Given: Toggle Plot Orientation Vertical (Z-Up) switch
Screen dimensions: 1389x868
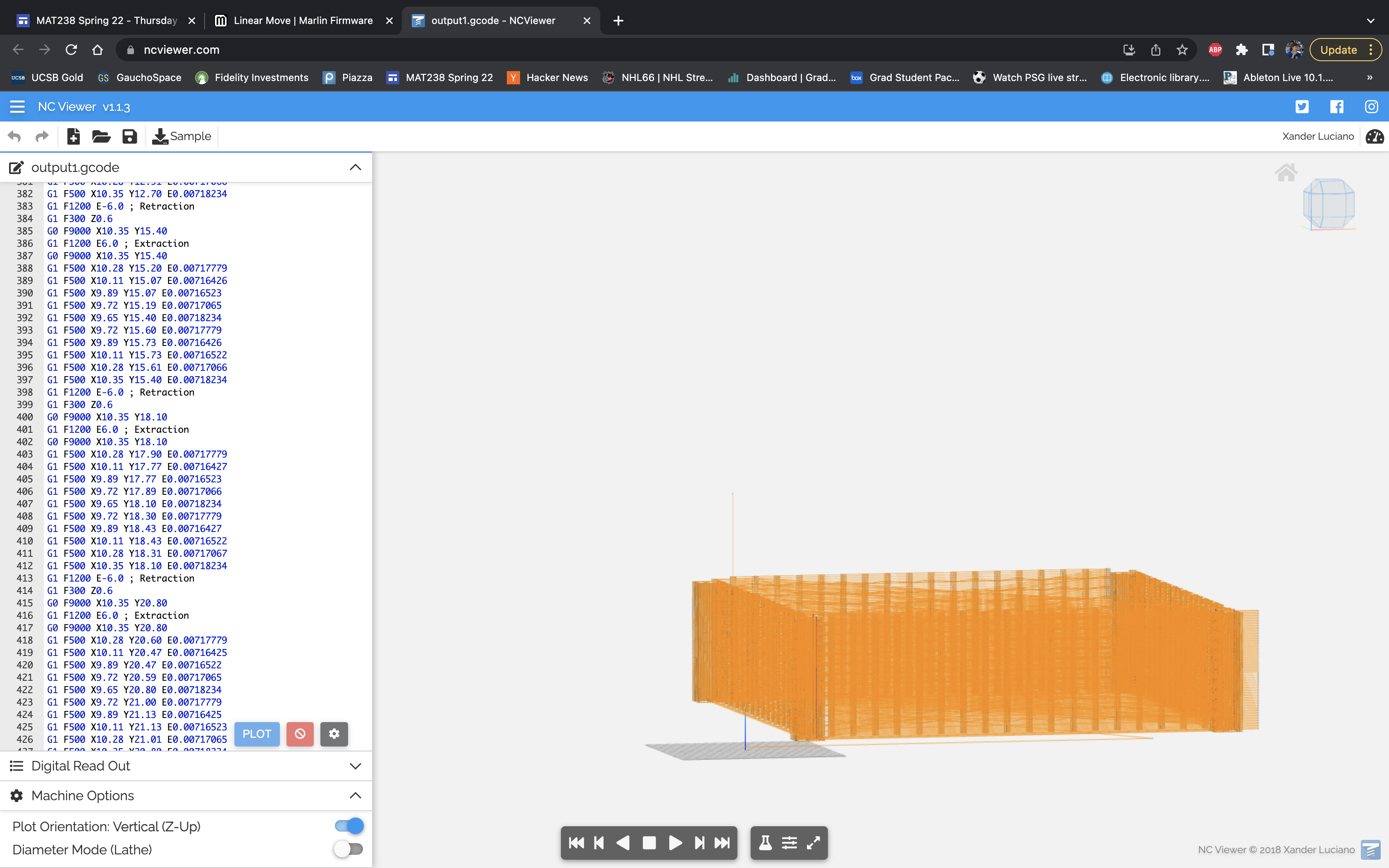Looking at the screenshot, I should (349, 826).
